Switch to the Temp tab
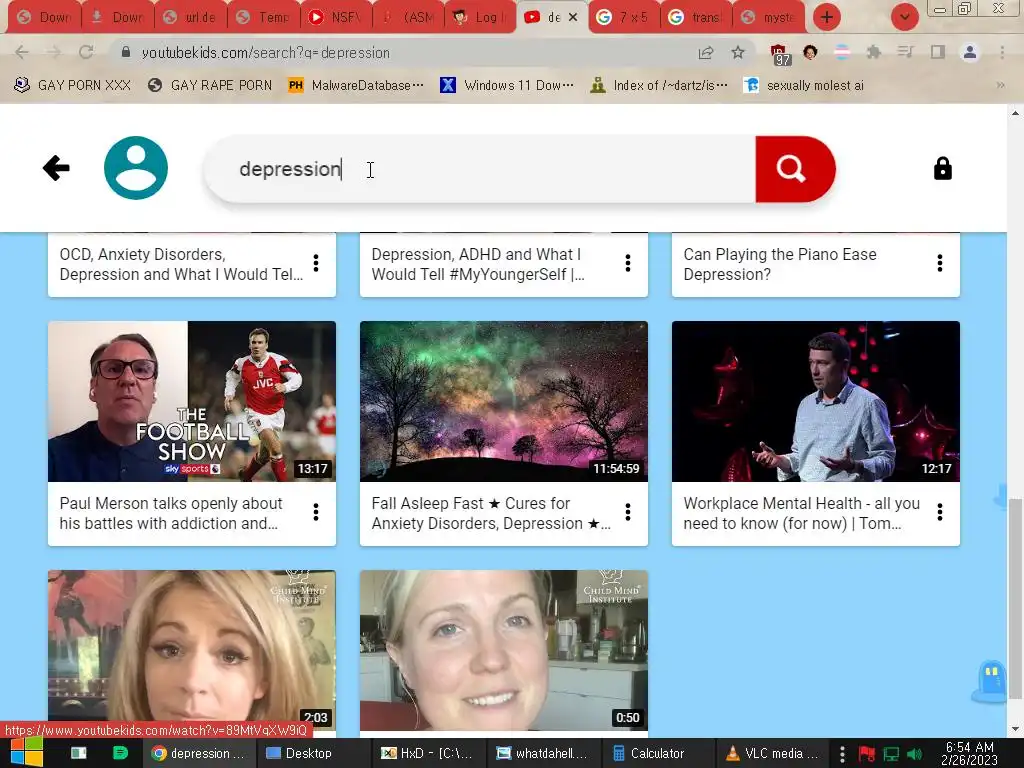The width and height of the screenshot is (1024, 768). point(263,17)
